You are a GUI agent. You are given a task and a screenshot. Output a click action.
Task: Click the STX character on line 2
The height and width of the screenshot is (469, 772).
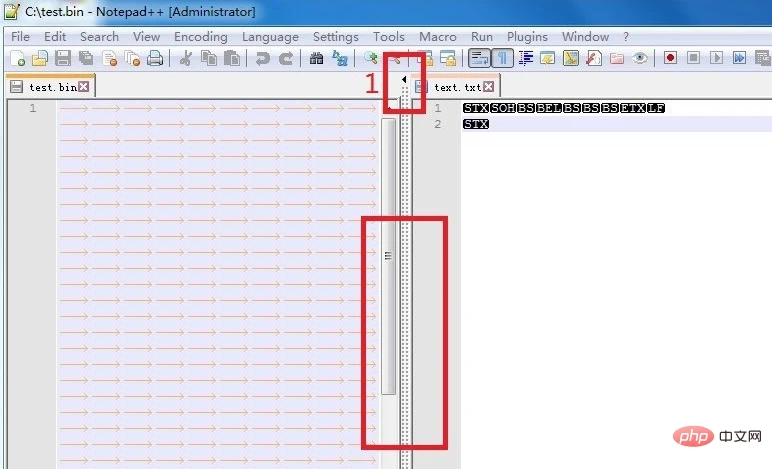click(476, 124)
